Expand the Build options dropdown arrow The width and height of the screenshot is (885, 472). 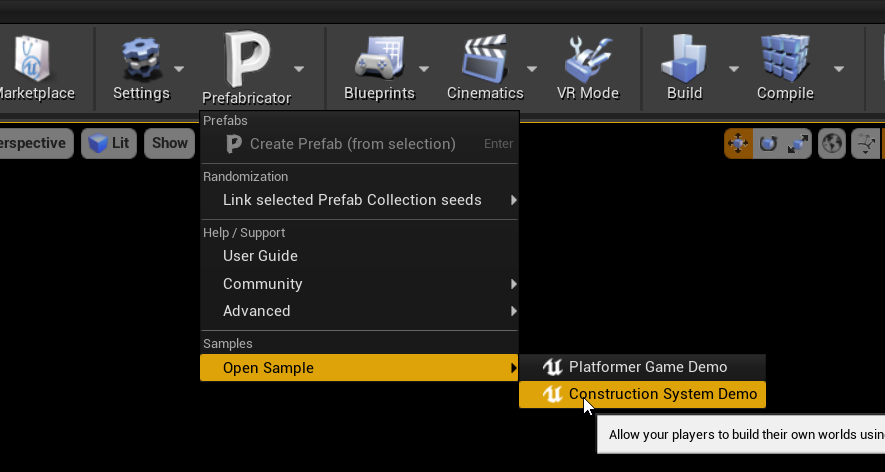(x=733, y=69)
